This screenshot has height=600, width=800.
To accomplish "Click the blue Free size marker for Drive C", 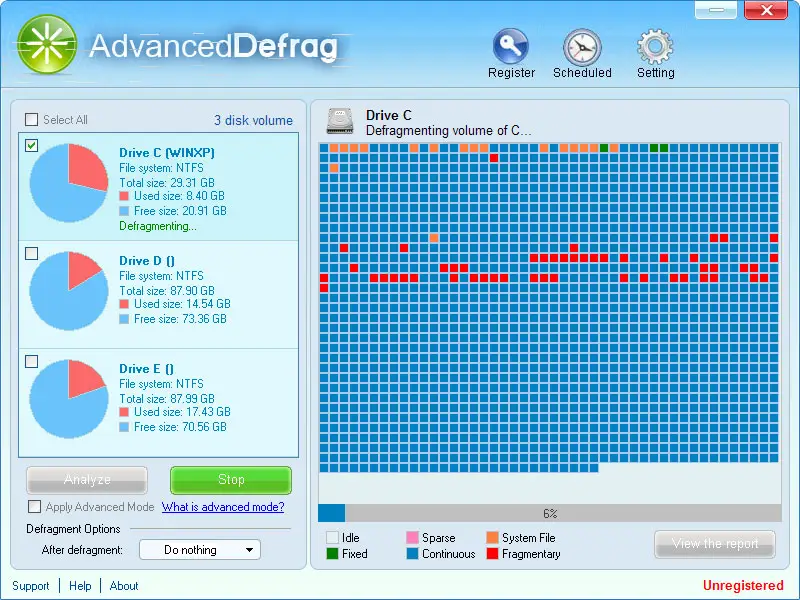I will click(124, 211).
